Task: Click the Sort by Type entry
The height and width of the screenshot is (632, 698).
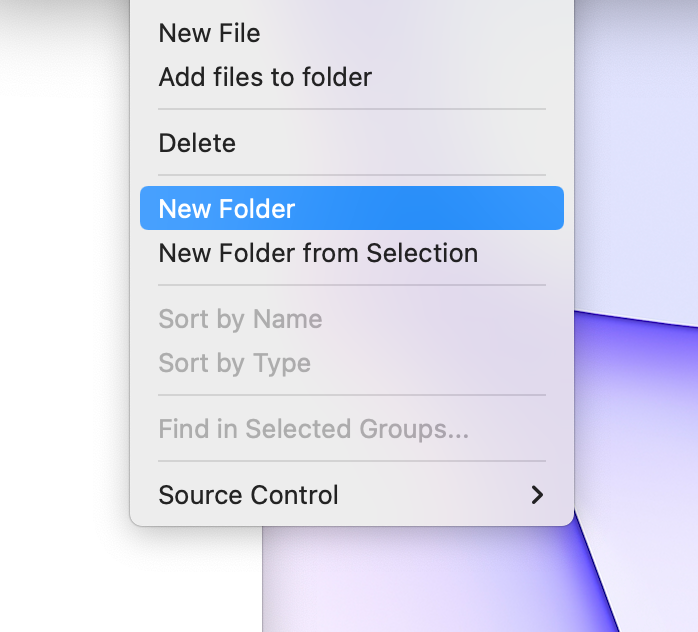Action: (234, 363)
